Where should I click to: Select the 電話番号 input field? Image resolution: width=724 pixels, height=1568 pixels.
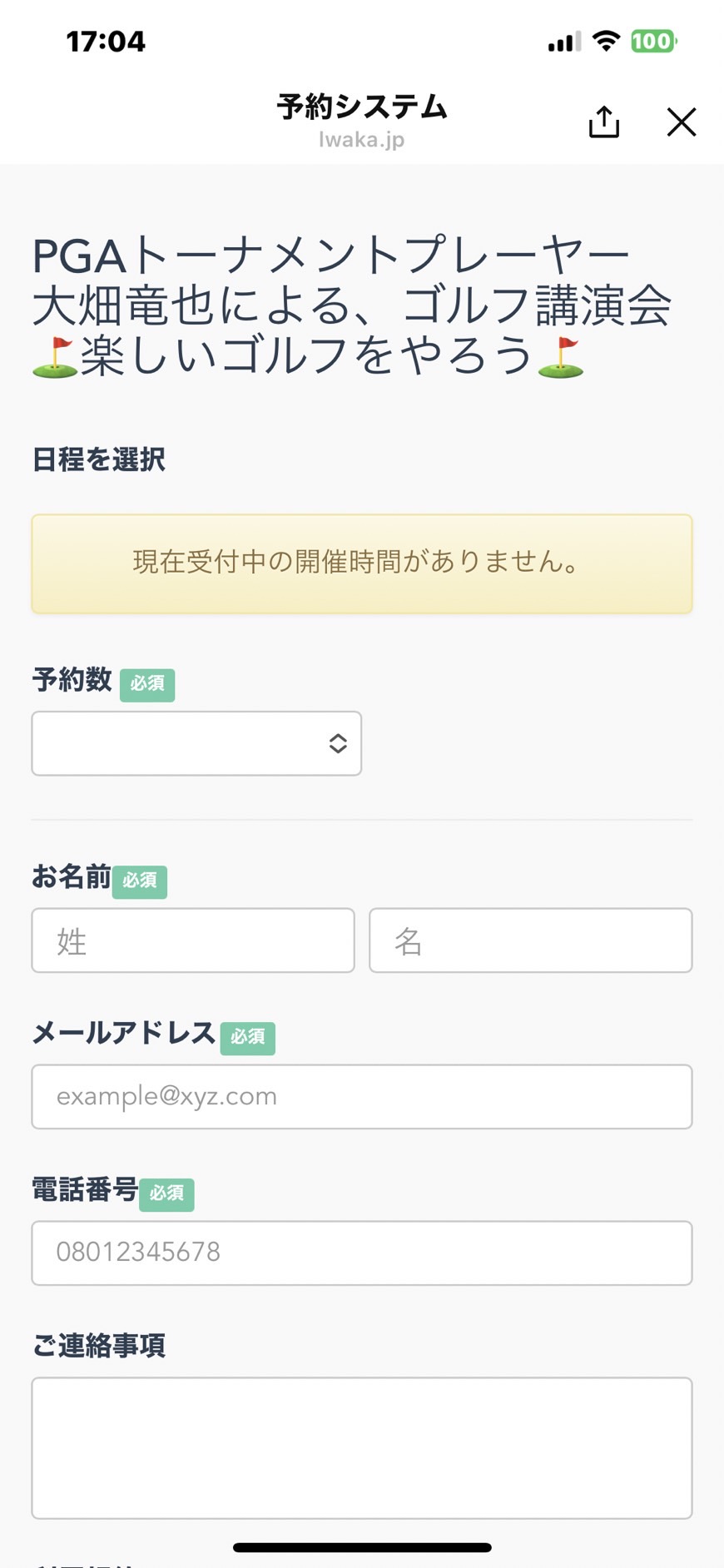362,1253
